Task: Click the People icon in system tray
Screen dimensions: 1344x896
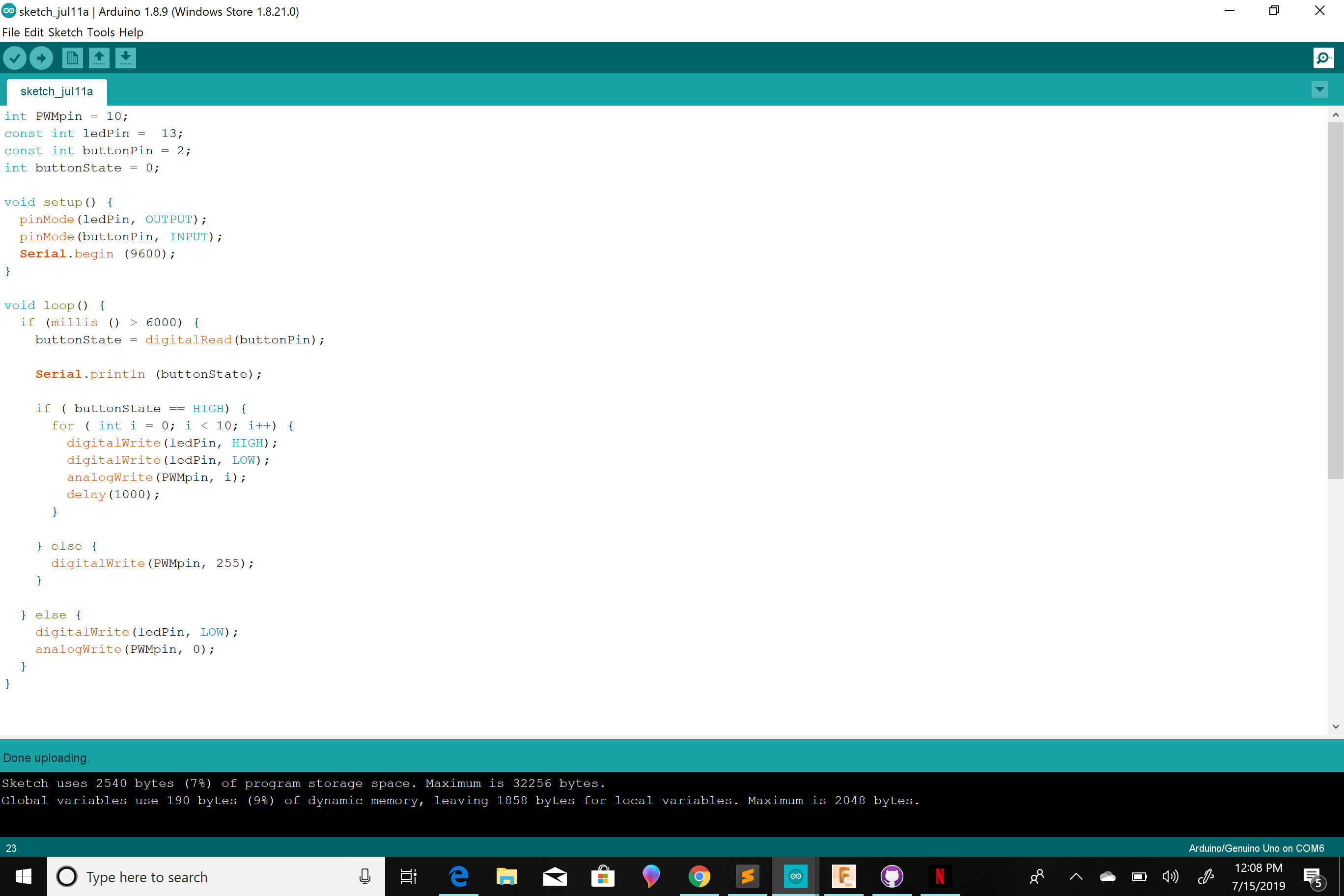Action: click(1037, 876)
